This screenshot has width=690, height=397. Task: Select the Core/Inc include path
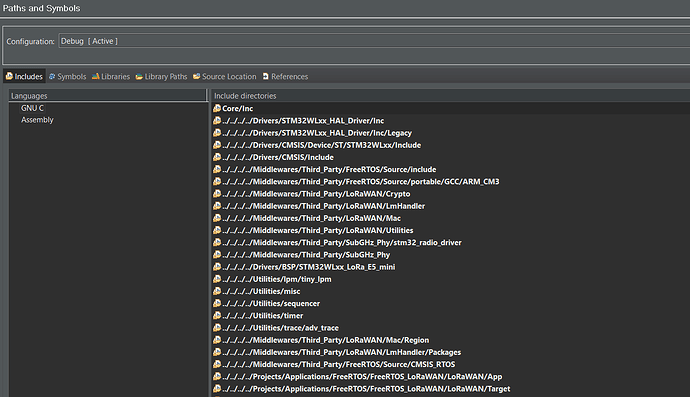[x=238, y=108]
